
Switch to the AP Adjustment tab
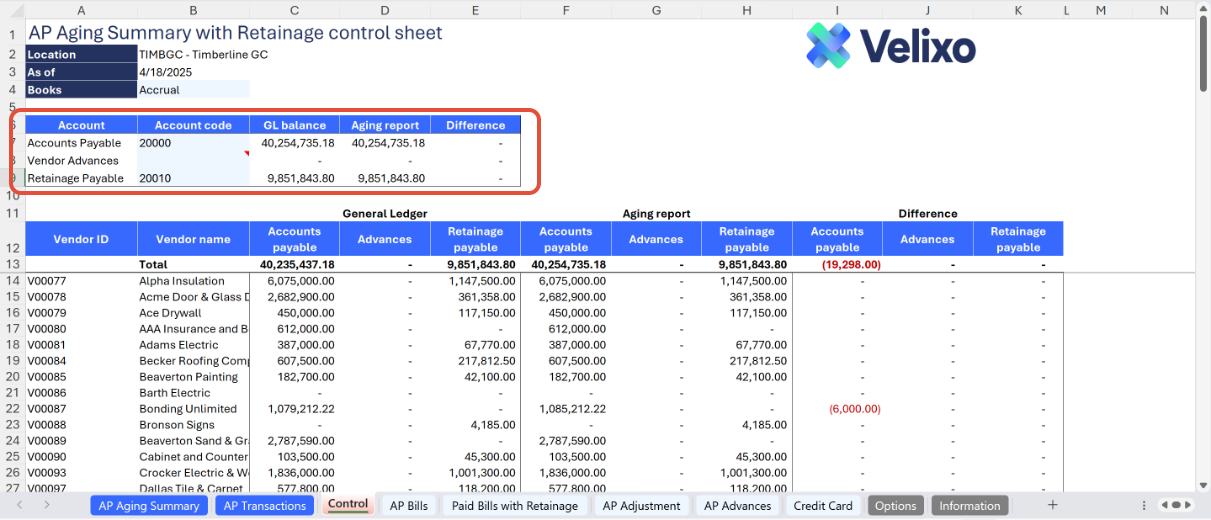tap(641, 506)
